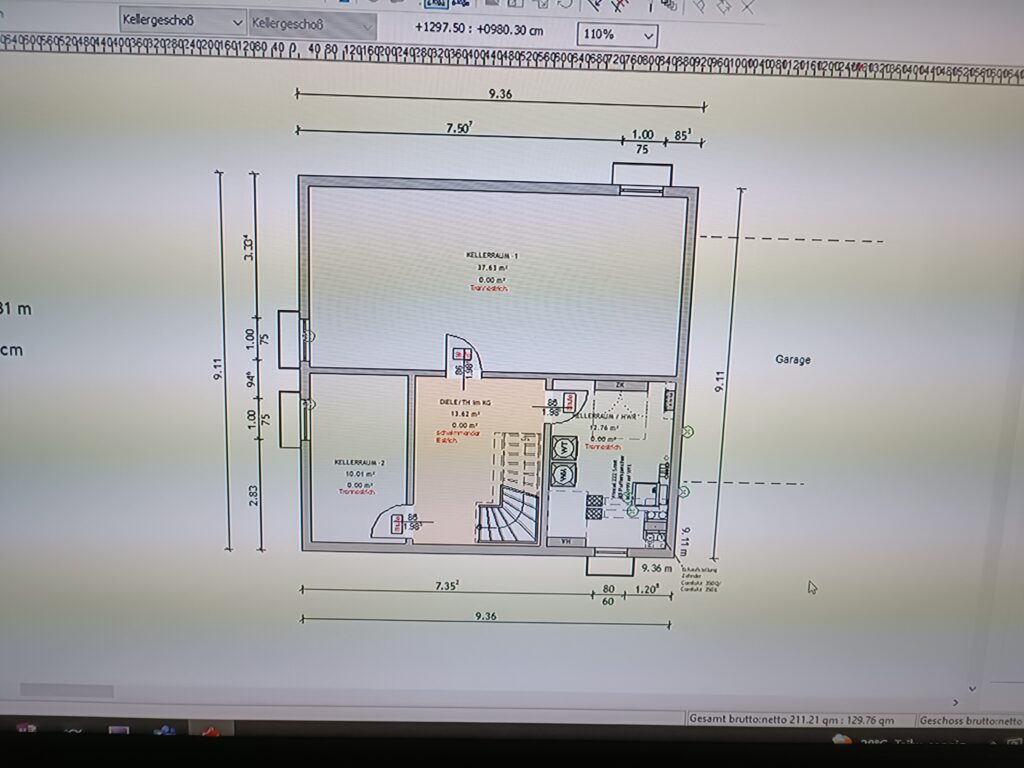The image size is (1024, 768).
Task: Select the door leading into Kellerraum 1
Action: pos(464,357)
